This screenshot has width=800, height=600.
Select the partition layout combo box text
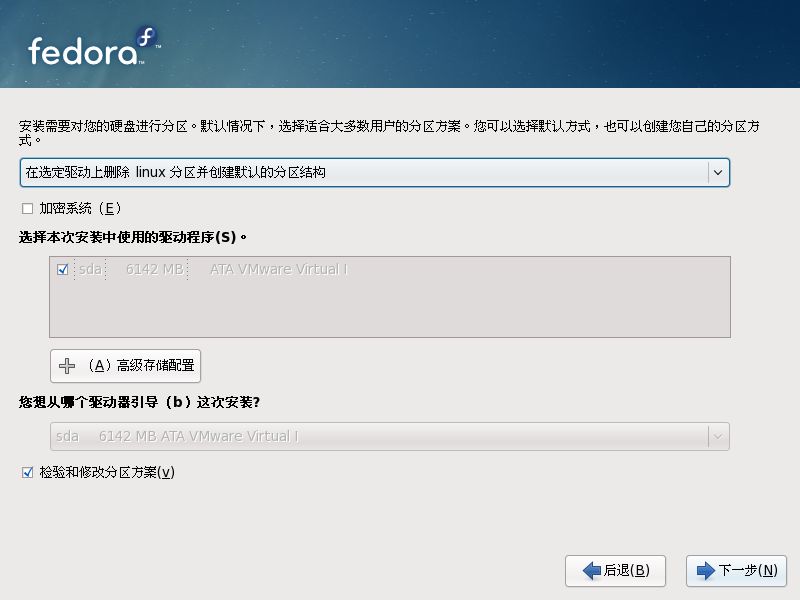point(176,172)
